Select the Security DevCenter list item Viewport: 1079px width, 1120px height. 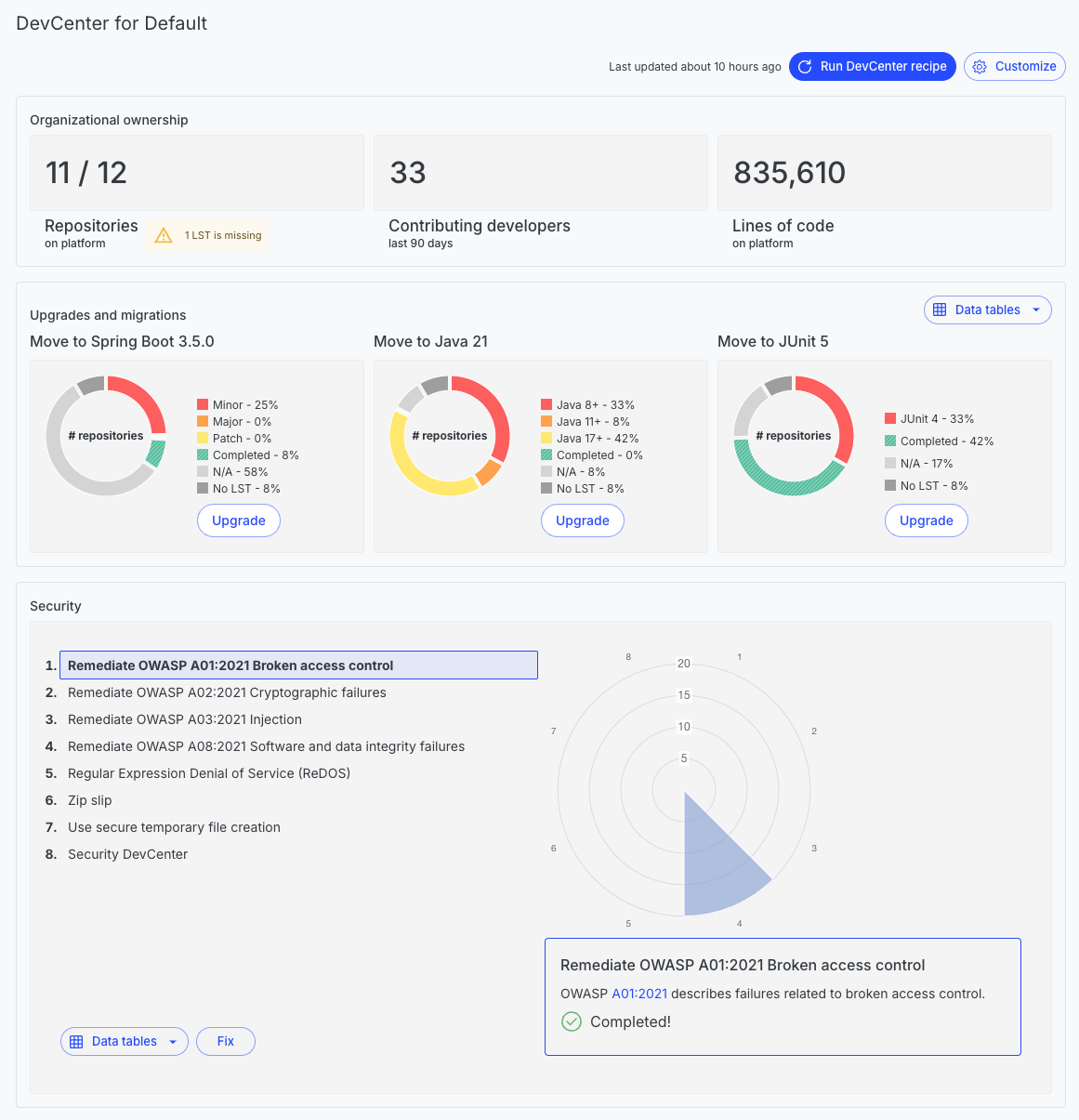point(128,854)
